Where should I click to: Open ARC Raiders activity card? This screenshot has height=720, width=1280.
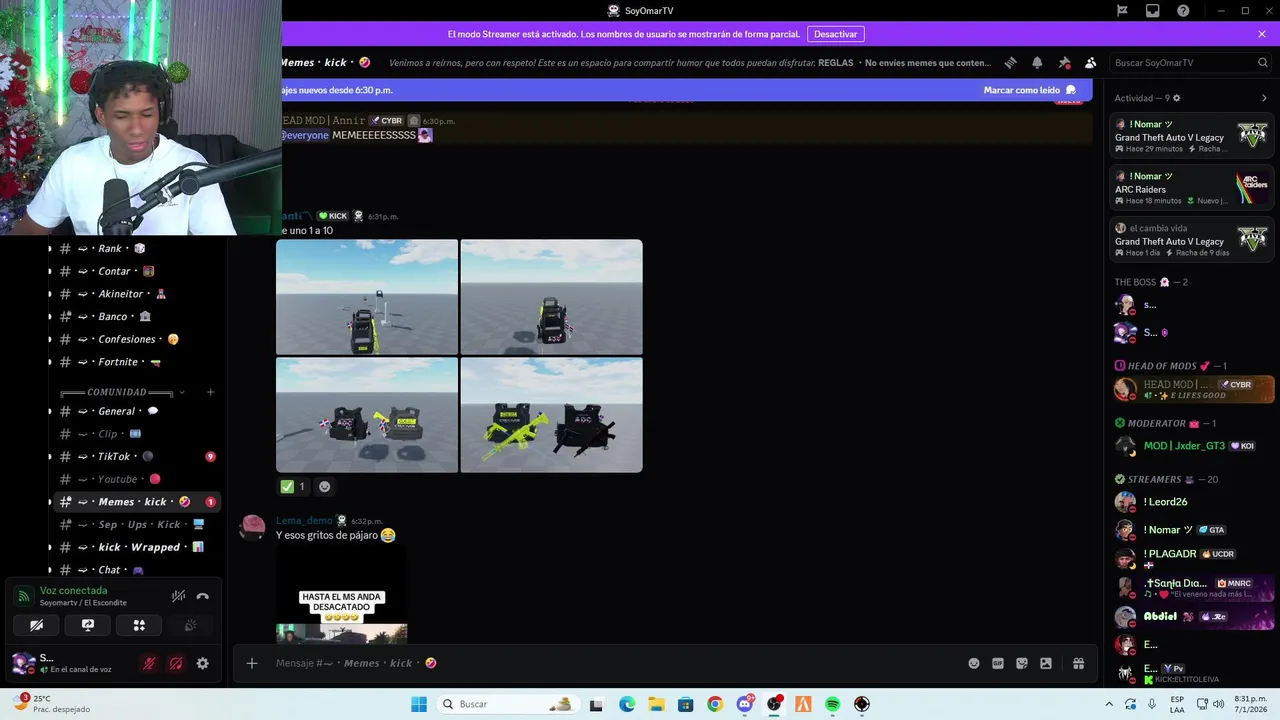[x=1191, y=189]
